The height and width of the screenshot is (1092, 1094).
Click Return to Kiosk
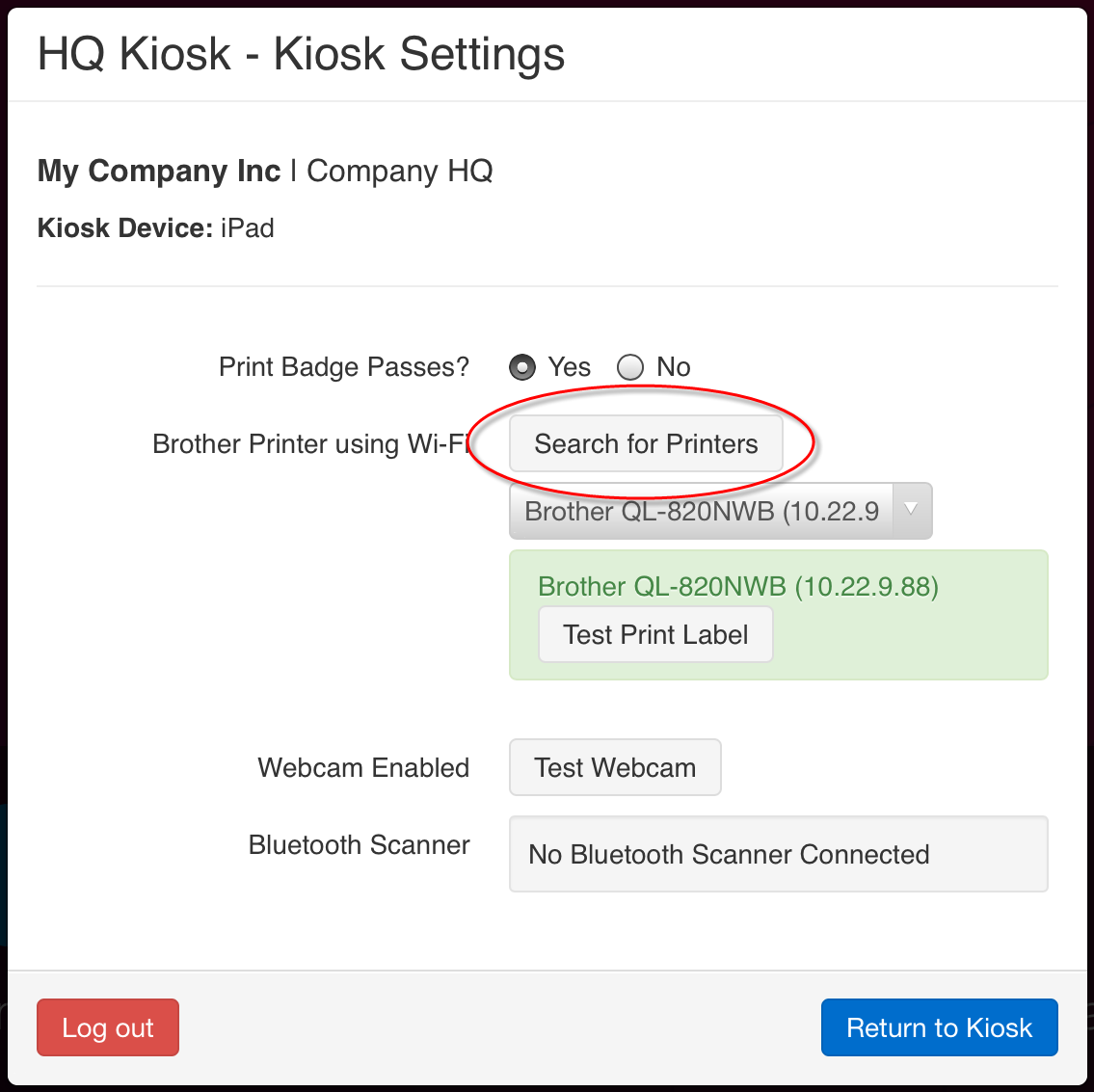pos(939,1027)
